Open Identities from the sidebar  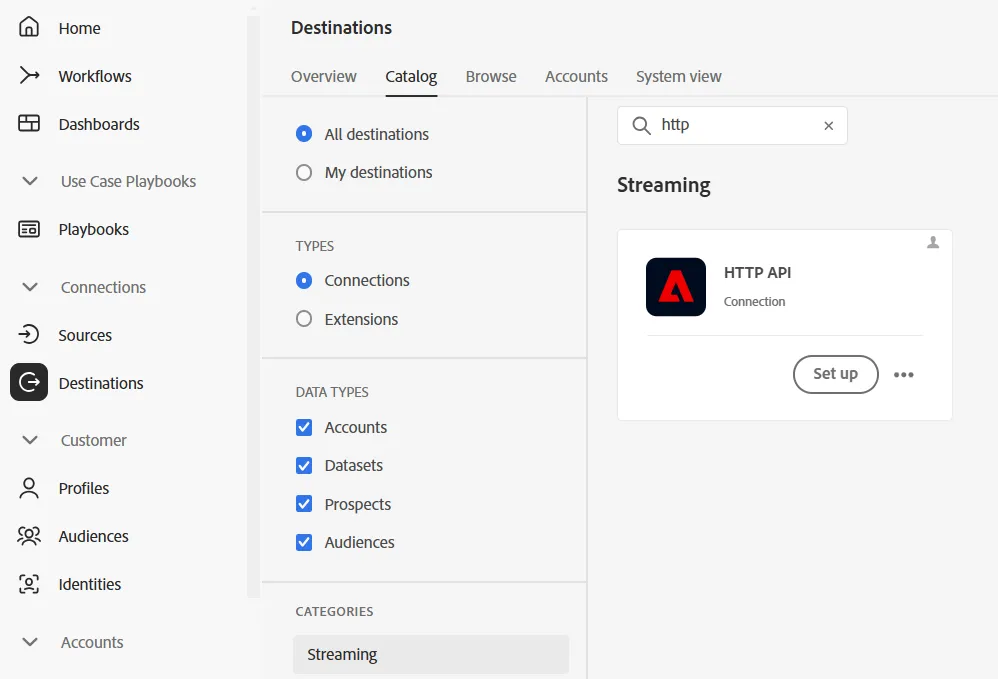tap(90, 584)
